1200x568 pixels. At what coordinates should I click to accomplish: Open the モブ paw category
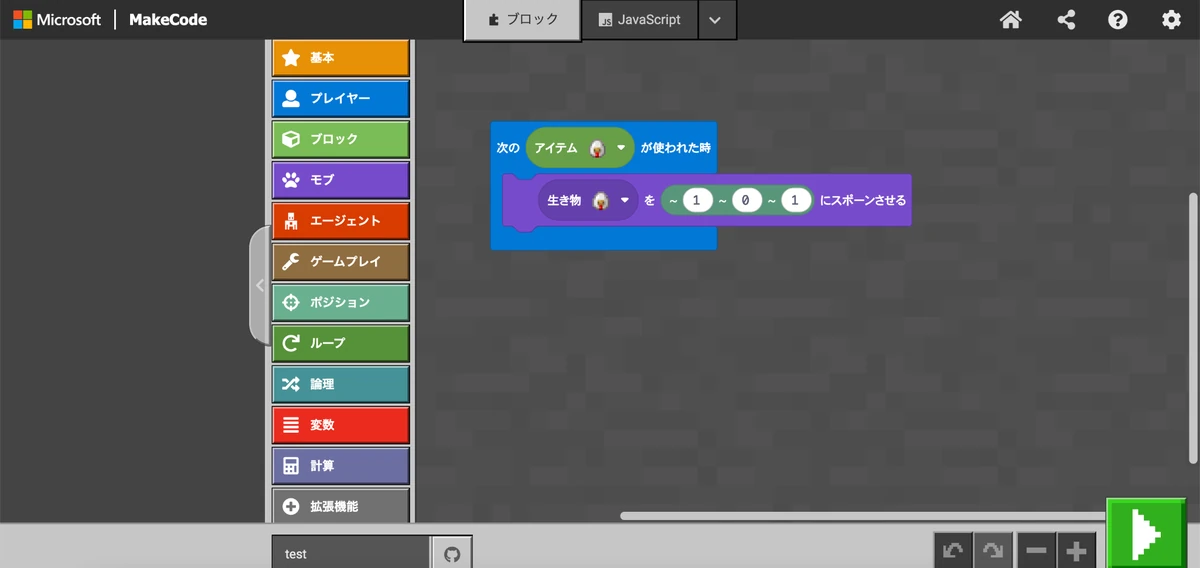(340, 180)
